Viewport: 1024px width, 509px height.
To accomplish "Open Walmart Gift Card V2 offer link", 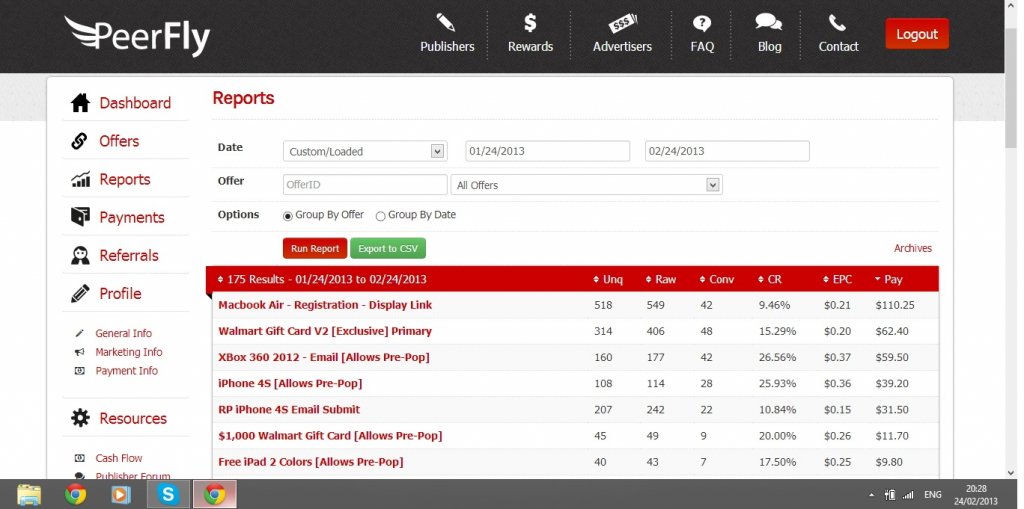I will click(325, 331).
